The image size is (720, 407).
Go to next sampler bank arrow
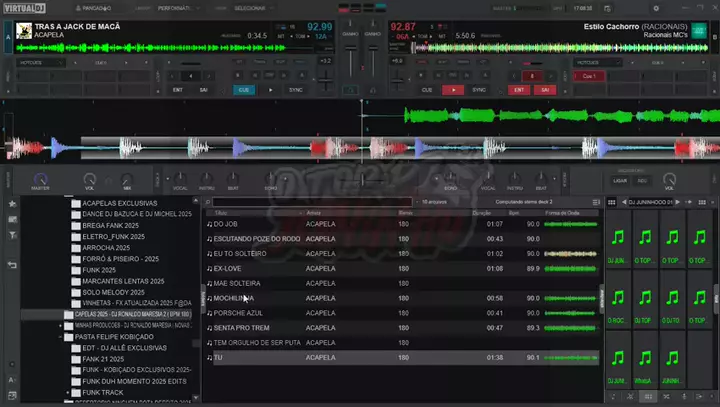click(x=677, y=202)
